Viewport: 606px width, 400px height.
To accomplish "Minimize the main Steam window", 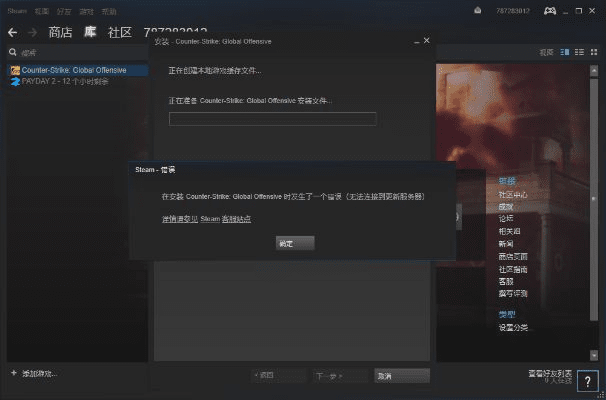I will (566, 11).
